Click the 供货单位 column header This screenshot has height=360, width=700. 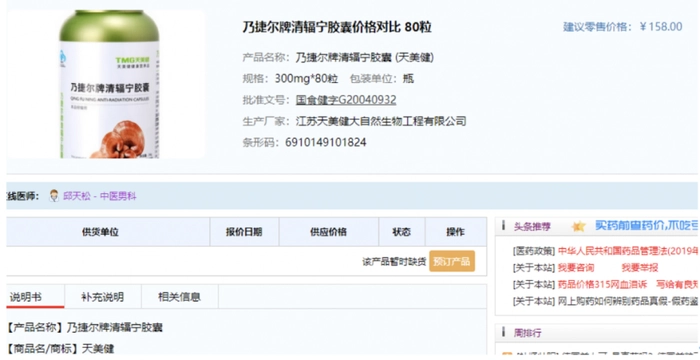pos(100,232)
